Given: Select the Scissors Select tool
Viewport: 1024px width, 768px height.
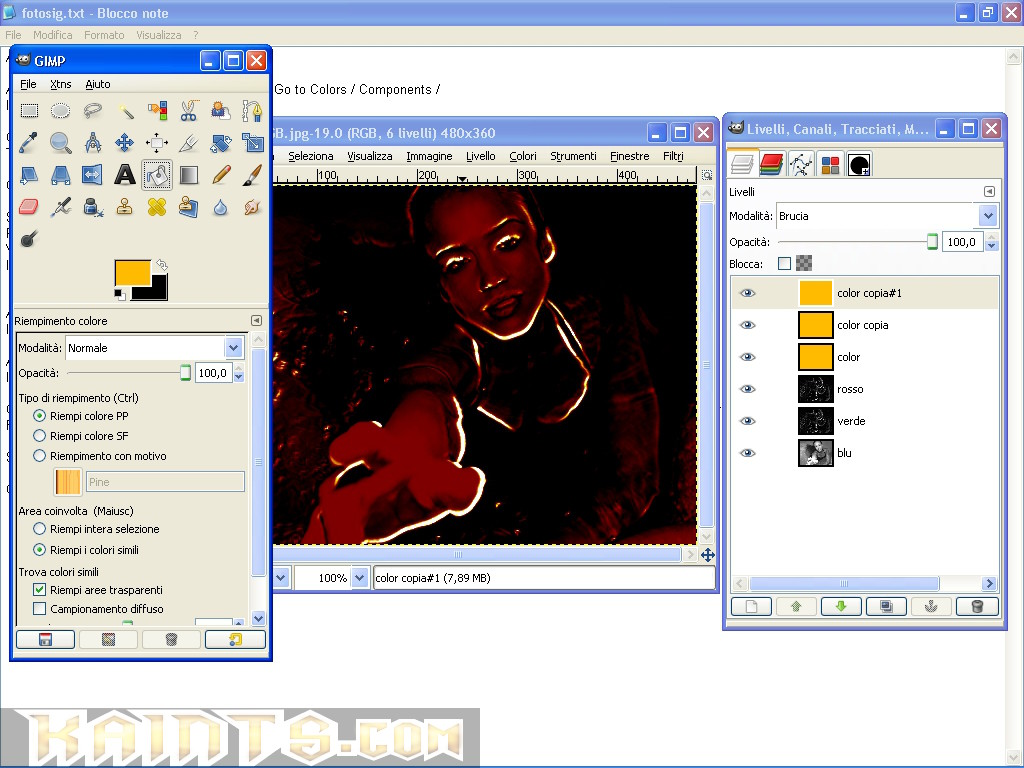Looking at the screenshot, I should [189, 110].
